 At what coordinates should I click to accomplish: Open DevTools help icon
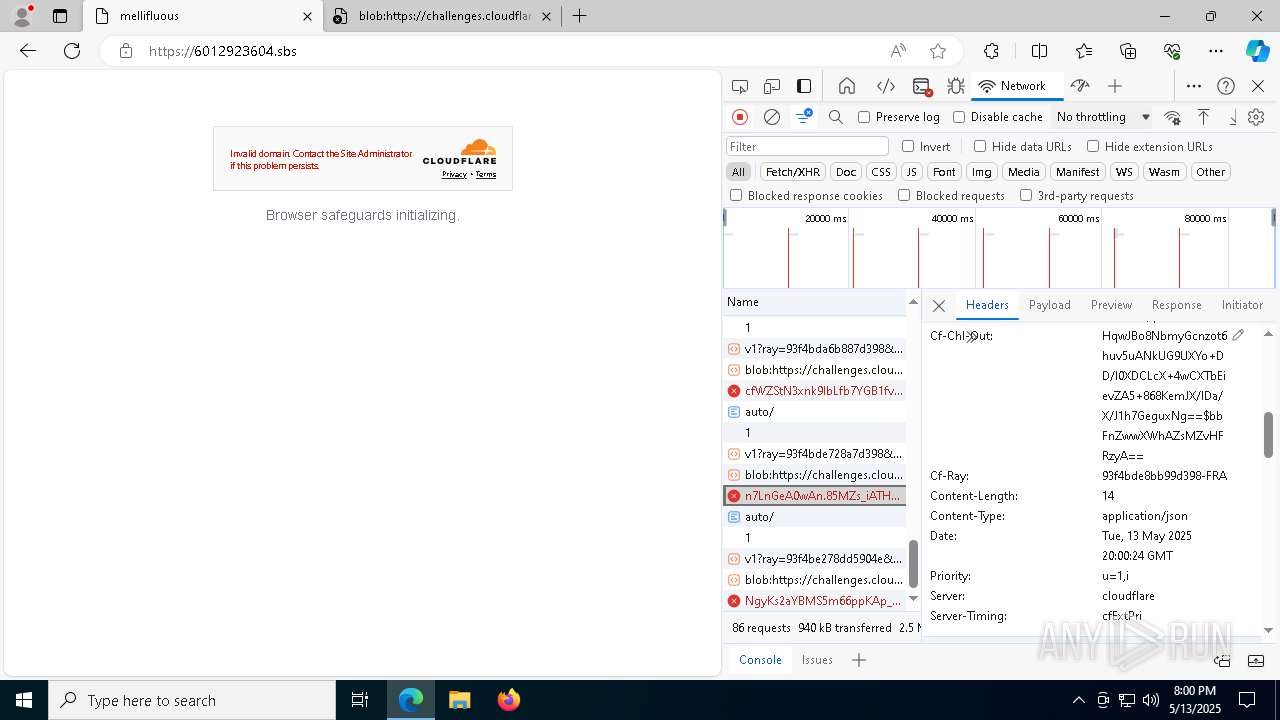coord(1226,86)
